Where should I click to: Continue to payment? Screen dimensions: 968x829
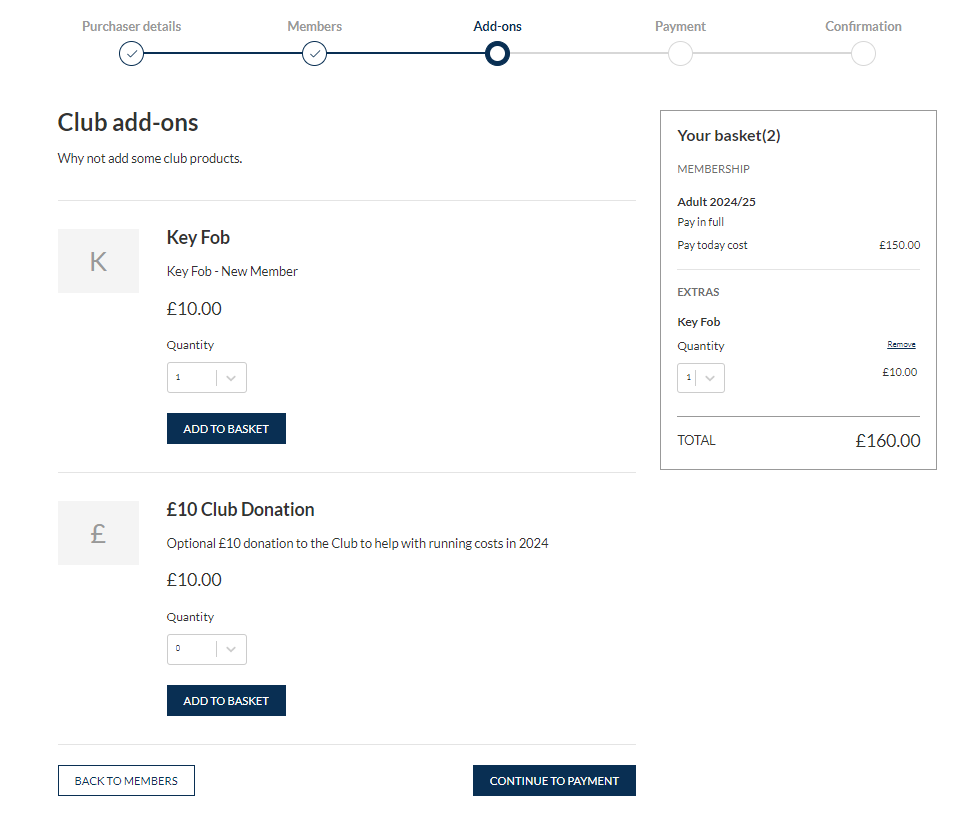tap(554, 781)
